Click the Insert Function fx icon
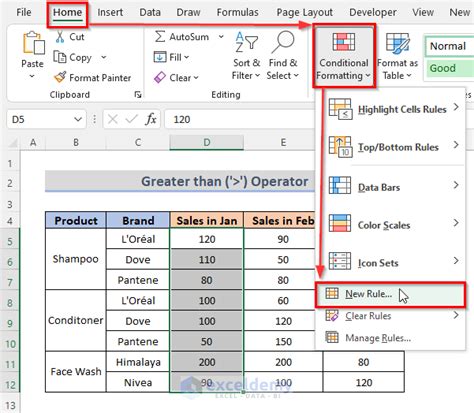Screen dimensions: 474x413 click(x=151, y=119)
